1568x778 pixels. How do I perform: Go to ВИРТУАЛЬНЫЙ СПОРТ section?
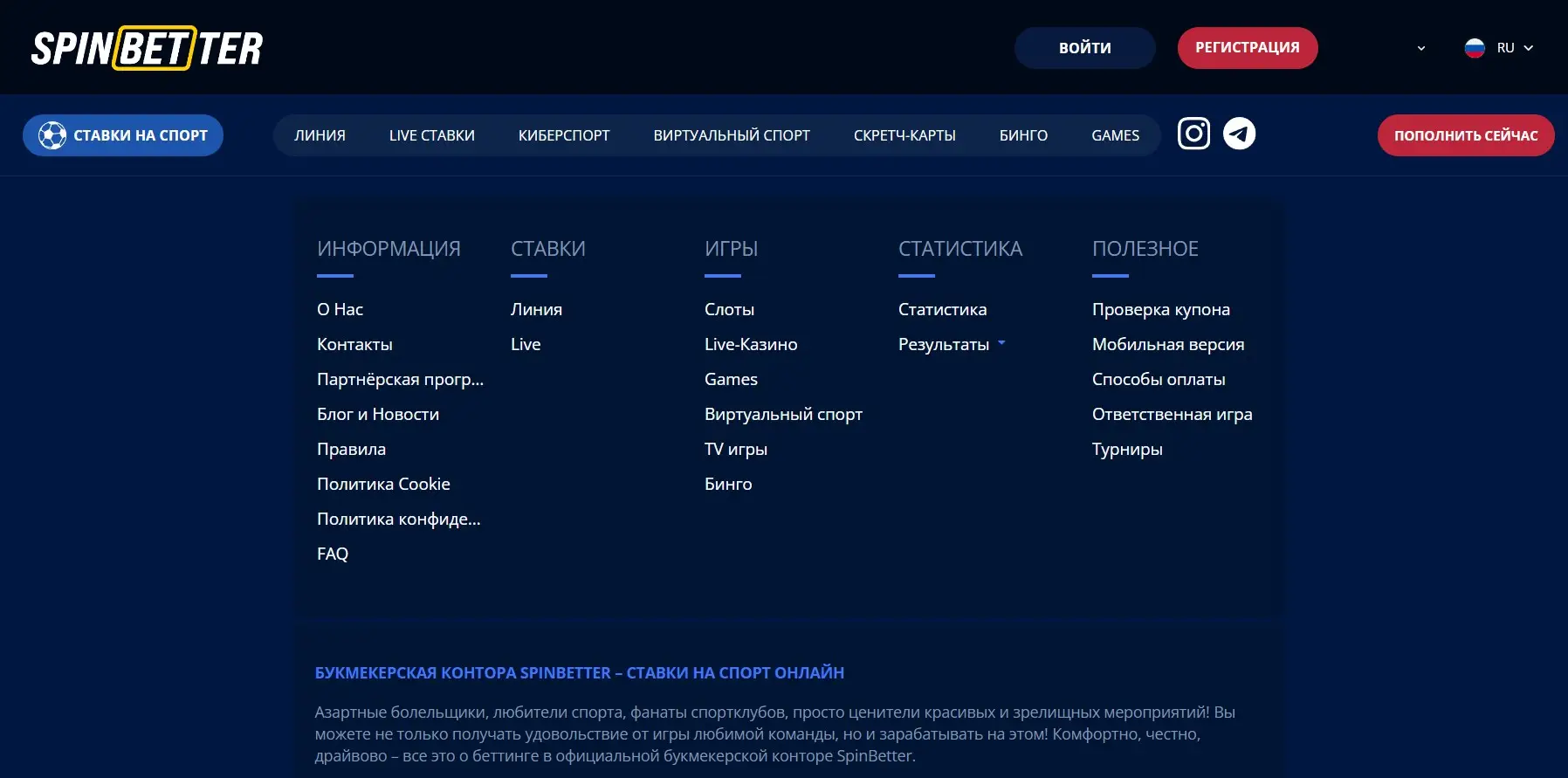coord(732,135)
